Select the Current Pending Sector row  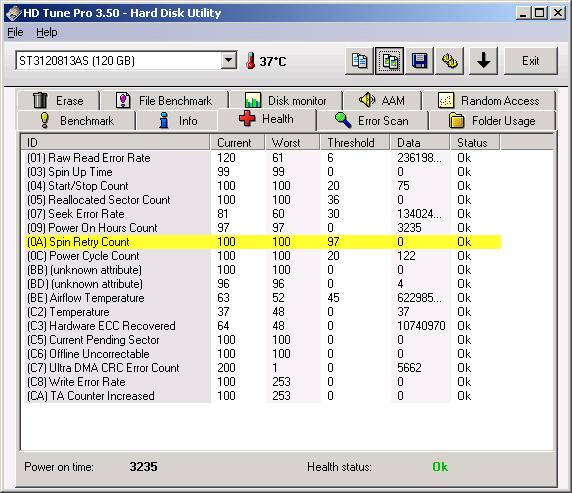coord(263,340)
